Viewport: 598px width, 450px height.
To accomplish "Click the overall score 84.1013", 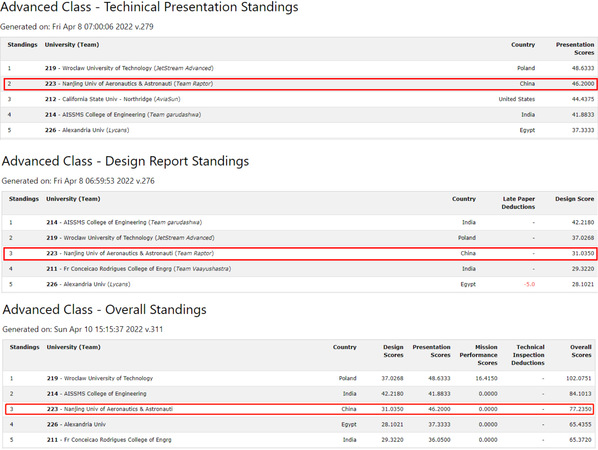I will tap(580, 394).
